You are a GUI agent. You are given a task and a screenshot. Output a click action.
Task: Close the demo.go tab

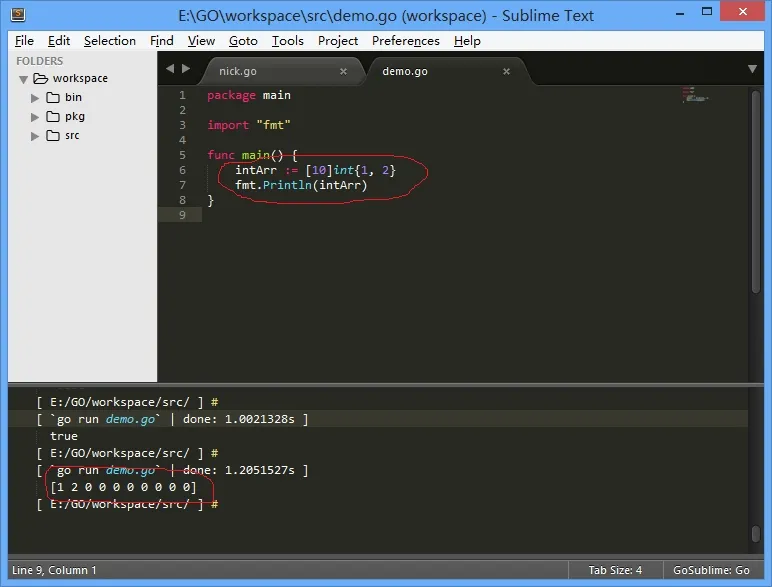point(506,71)
